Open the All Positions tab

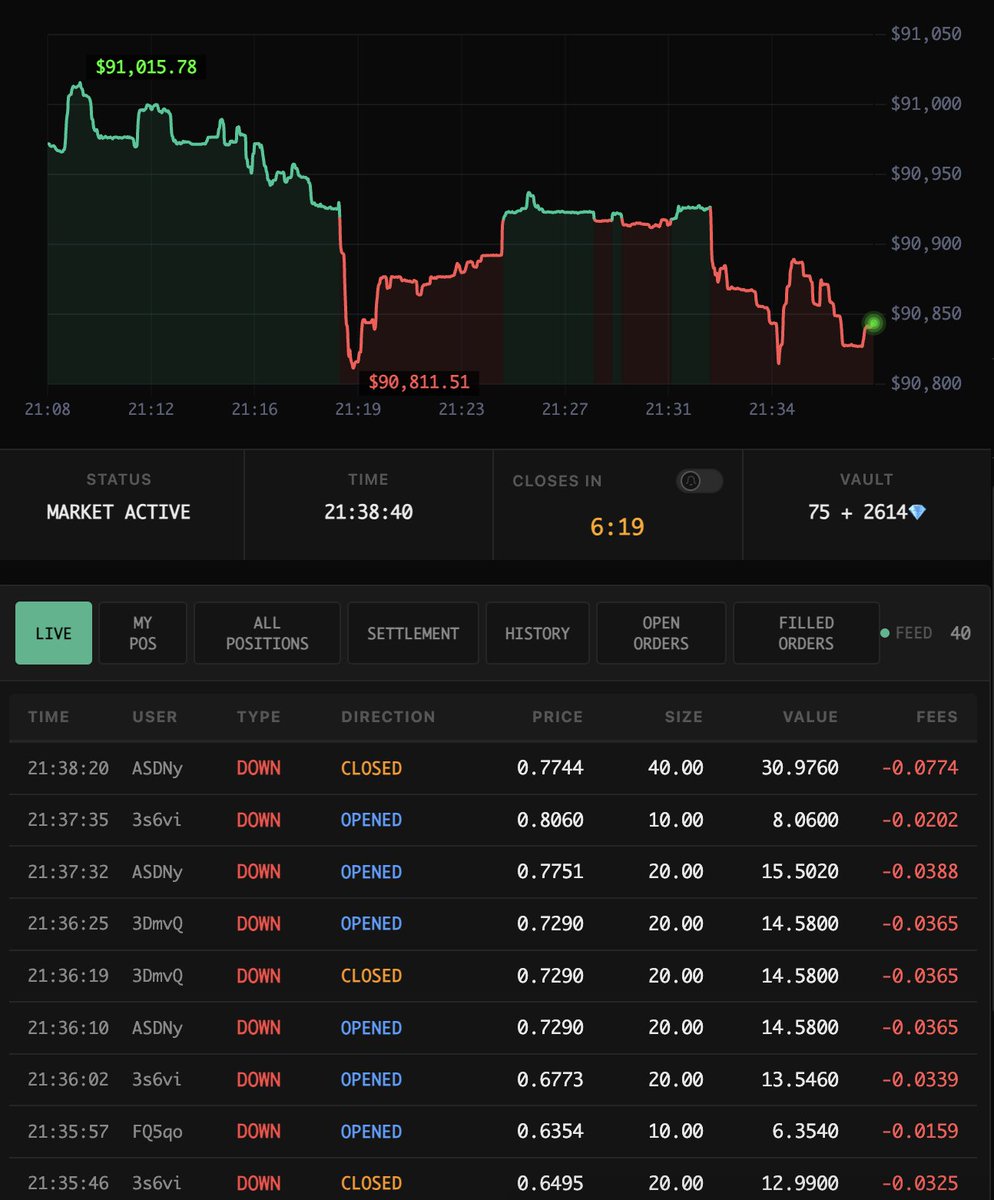coord(267,633)
